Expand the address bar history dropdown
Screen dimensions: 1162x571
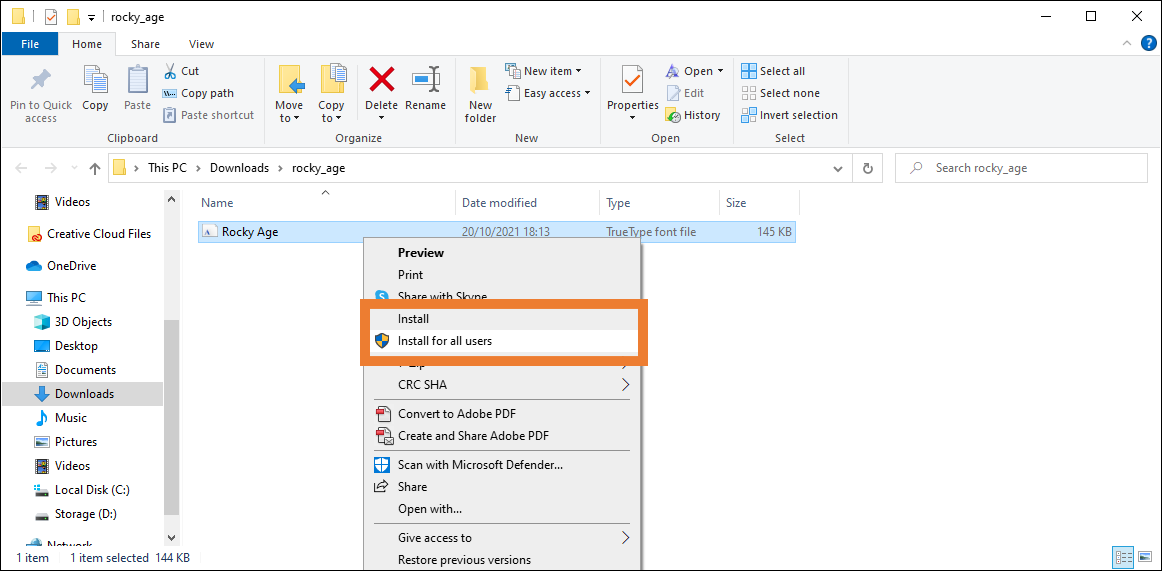841,168
